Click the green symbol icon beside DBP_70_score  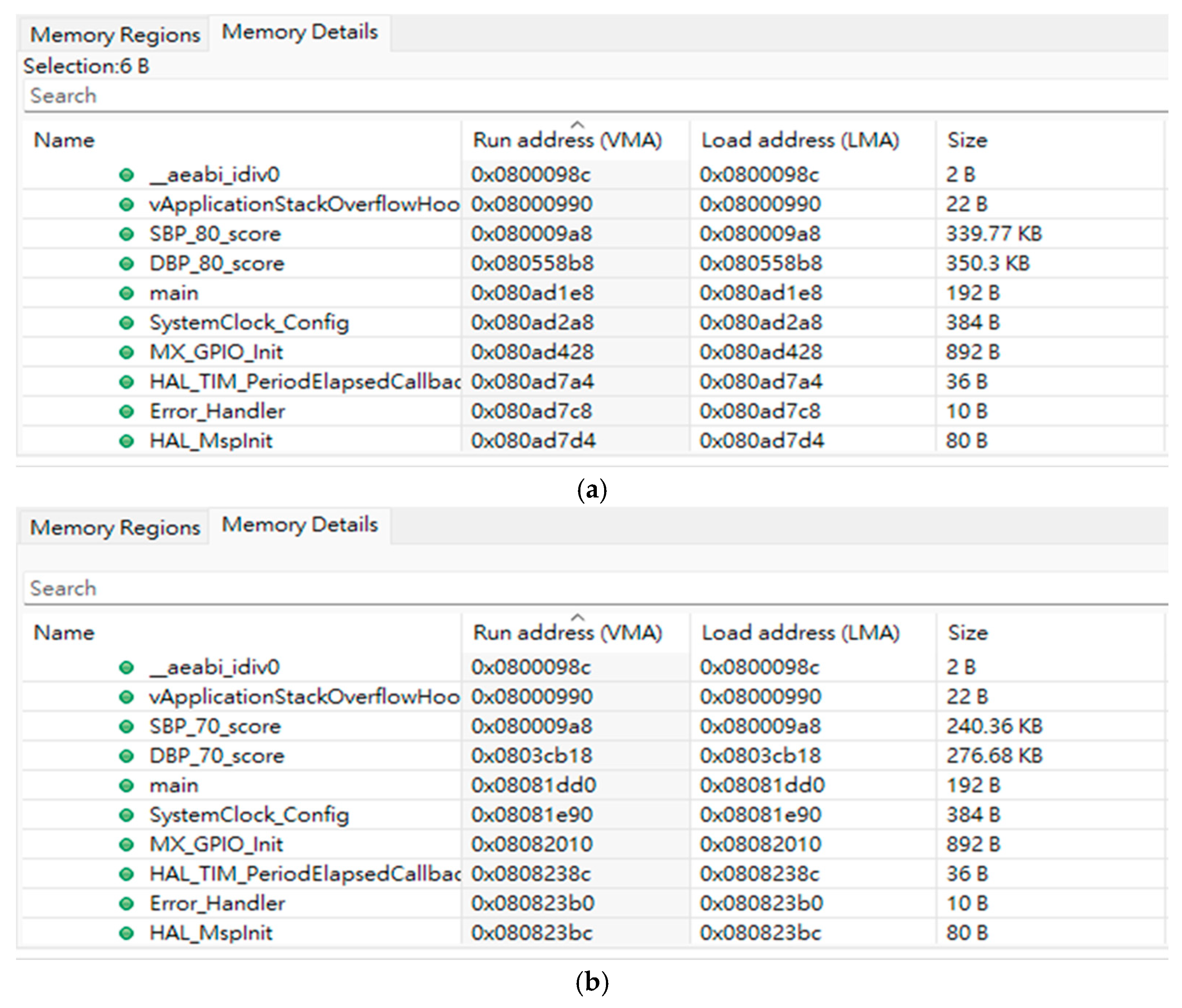click(127, 756)
